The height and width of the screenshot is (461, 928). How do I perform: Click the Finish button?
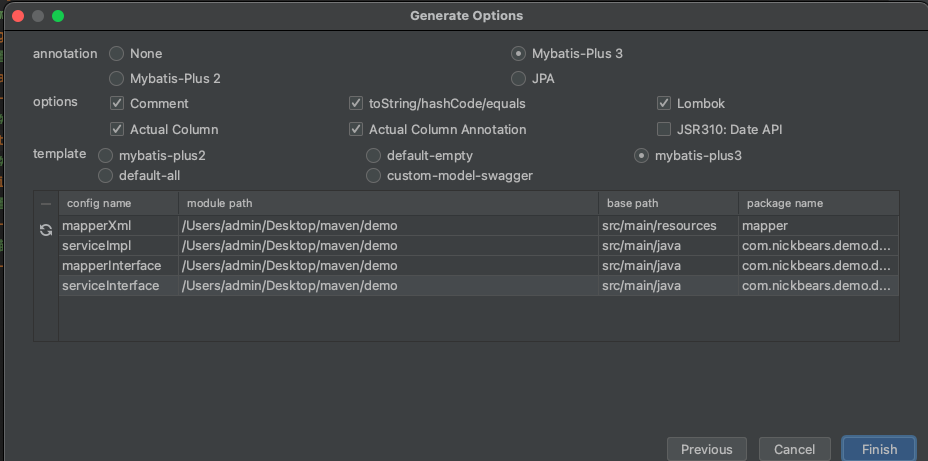pos(879,449)
